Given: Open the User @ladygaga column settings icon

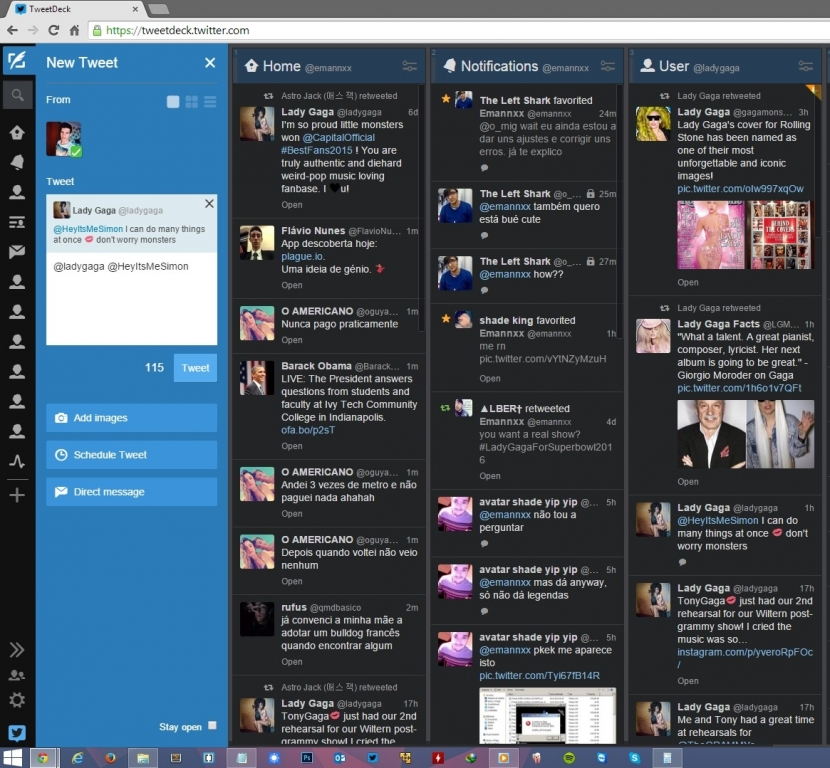Looking at the screenshot, I should (806, 66).
